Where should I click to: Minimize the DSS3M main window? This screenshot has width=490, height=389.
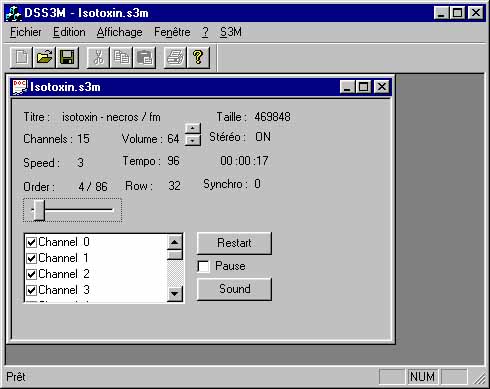pyautogui.click(x=441, y=13)
